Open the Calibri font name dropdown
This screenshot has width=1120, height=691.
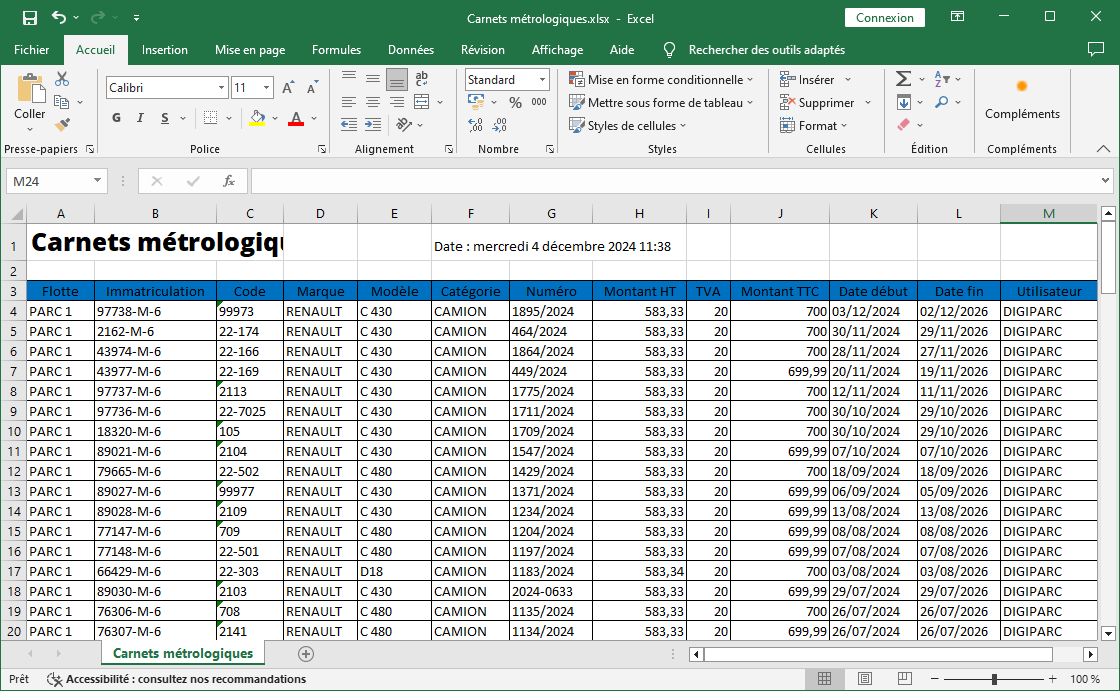(x=221, y=88)
